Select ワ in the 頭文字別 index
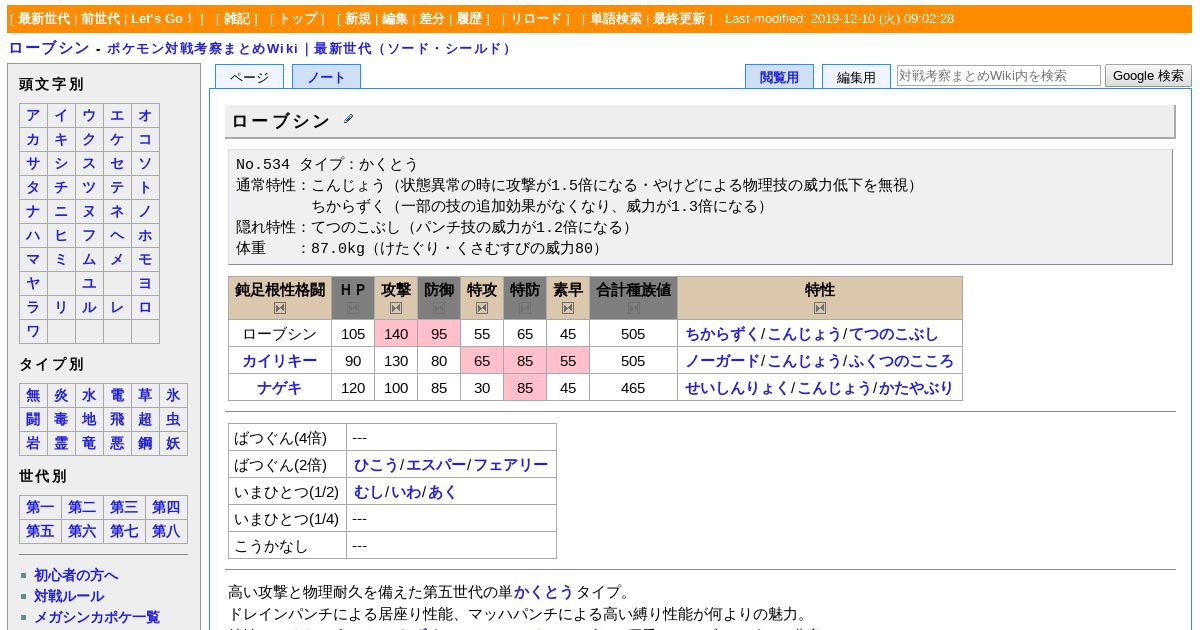This screenshot has width=1200, height=630. 33,332
